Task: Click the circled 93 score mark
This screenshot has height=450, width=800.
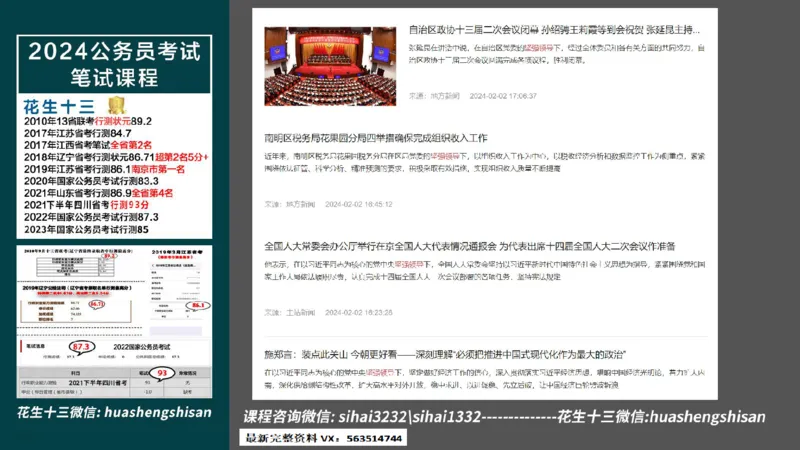Action: [162, 373]
